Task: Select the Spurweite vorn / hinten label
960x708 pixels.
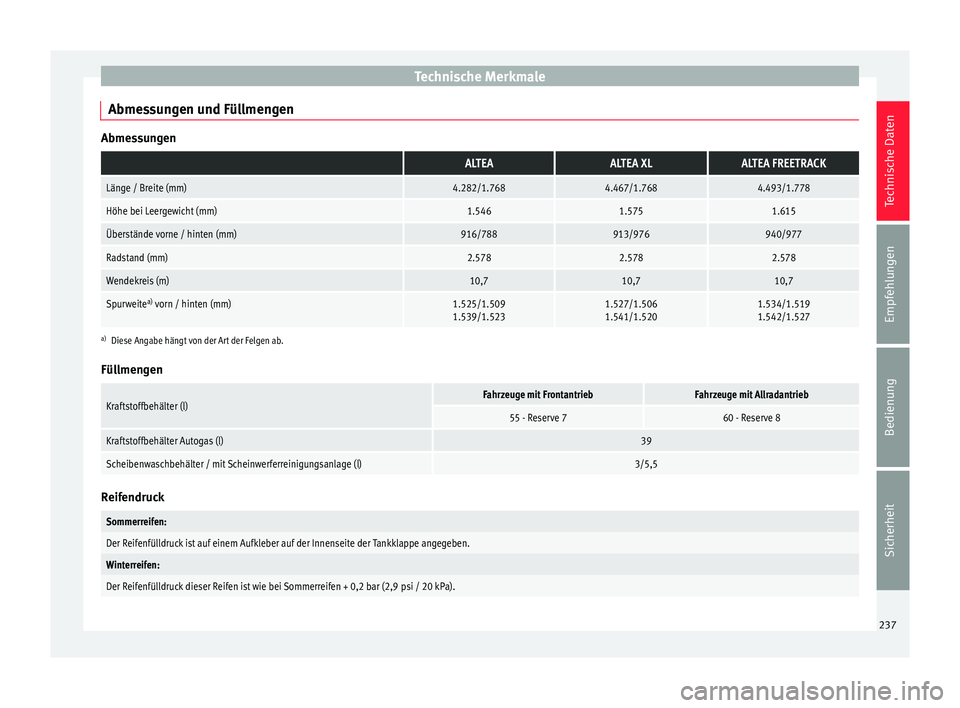Action: pyautogui.click(x=168, y=304)
